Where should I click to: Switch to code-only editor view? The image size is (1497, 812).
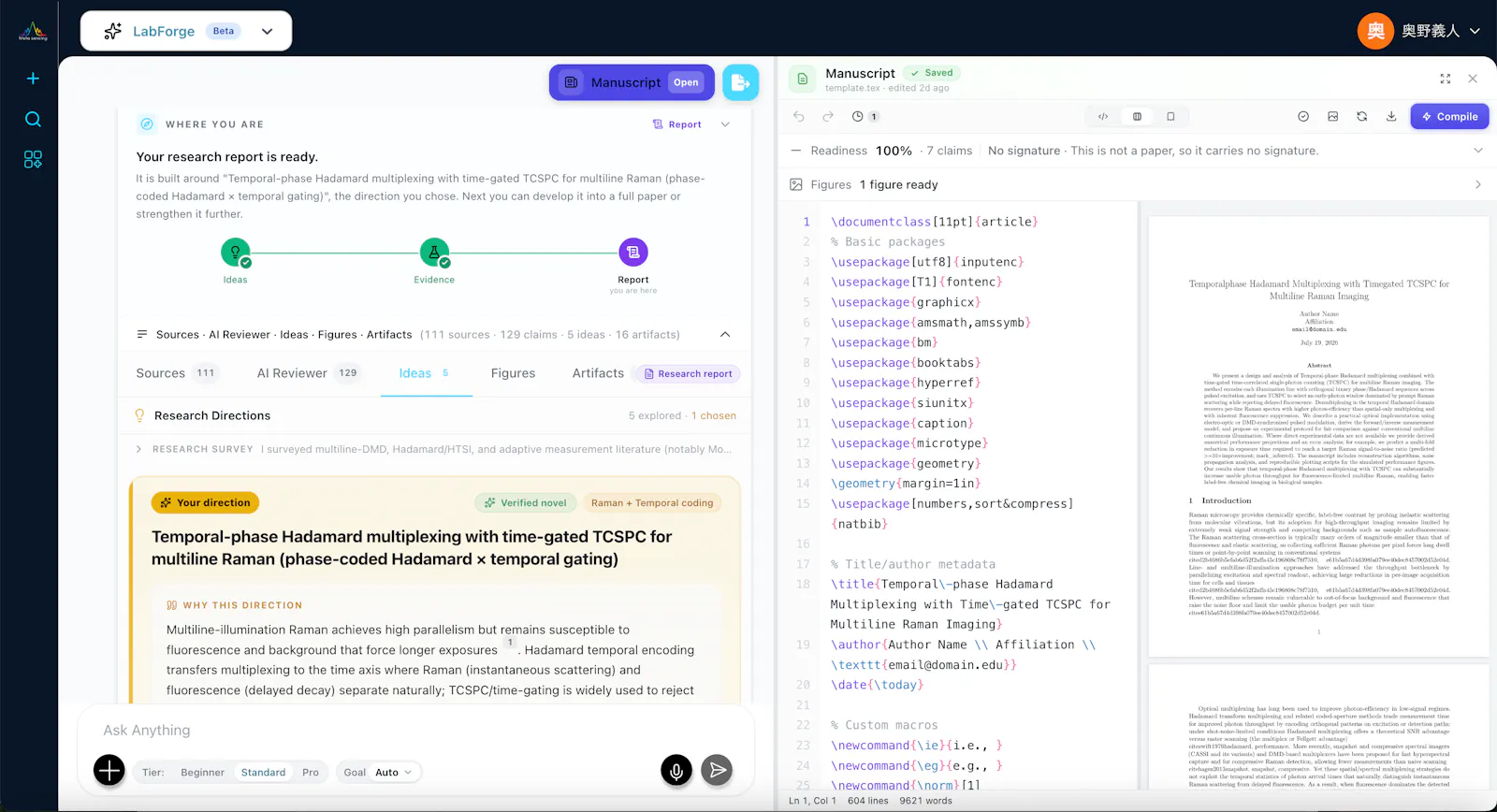pos(1103,117)
